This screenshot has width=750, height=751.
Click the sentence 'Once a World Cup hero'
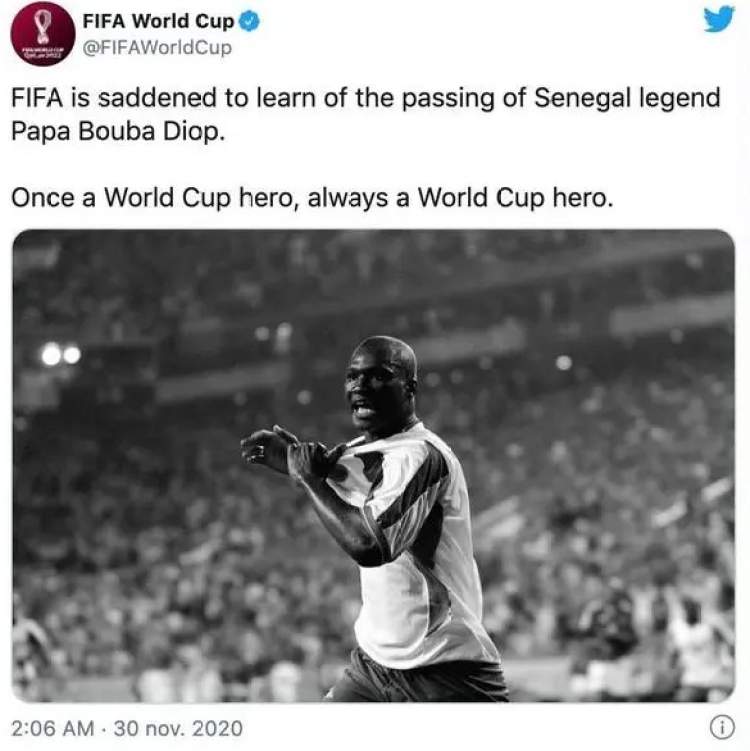[151, 198]
